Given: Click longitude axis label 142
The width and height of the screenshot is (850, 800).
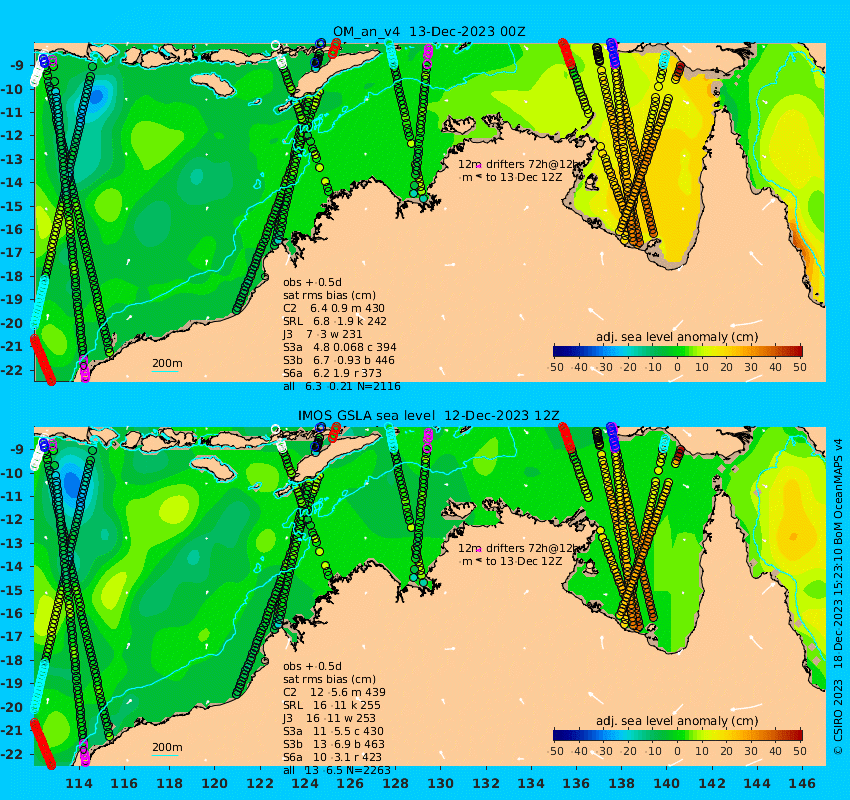Looking at the screenshot, I should coord(712,783).
